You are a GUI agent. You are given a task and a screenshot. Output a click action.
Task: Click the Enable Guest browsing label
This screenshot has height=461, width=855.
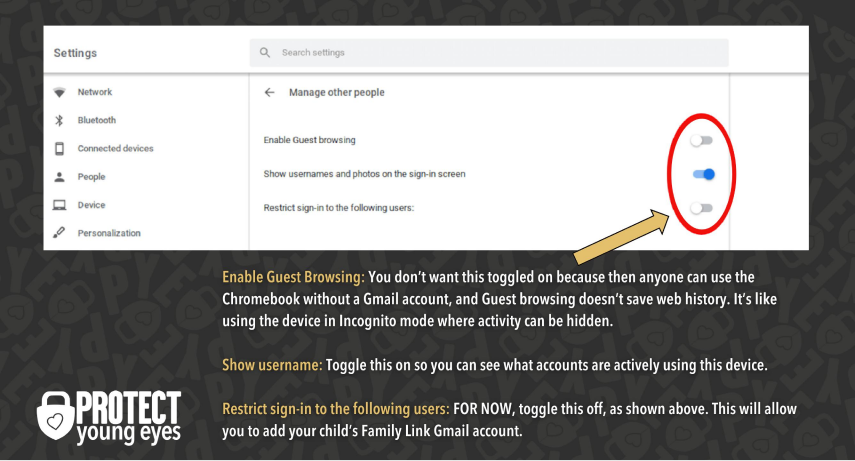(x=309, y=140)
